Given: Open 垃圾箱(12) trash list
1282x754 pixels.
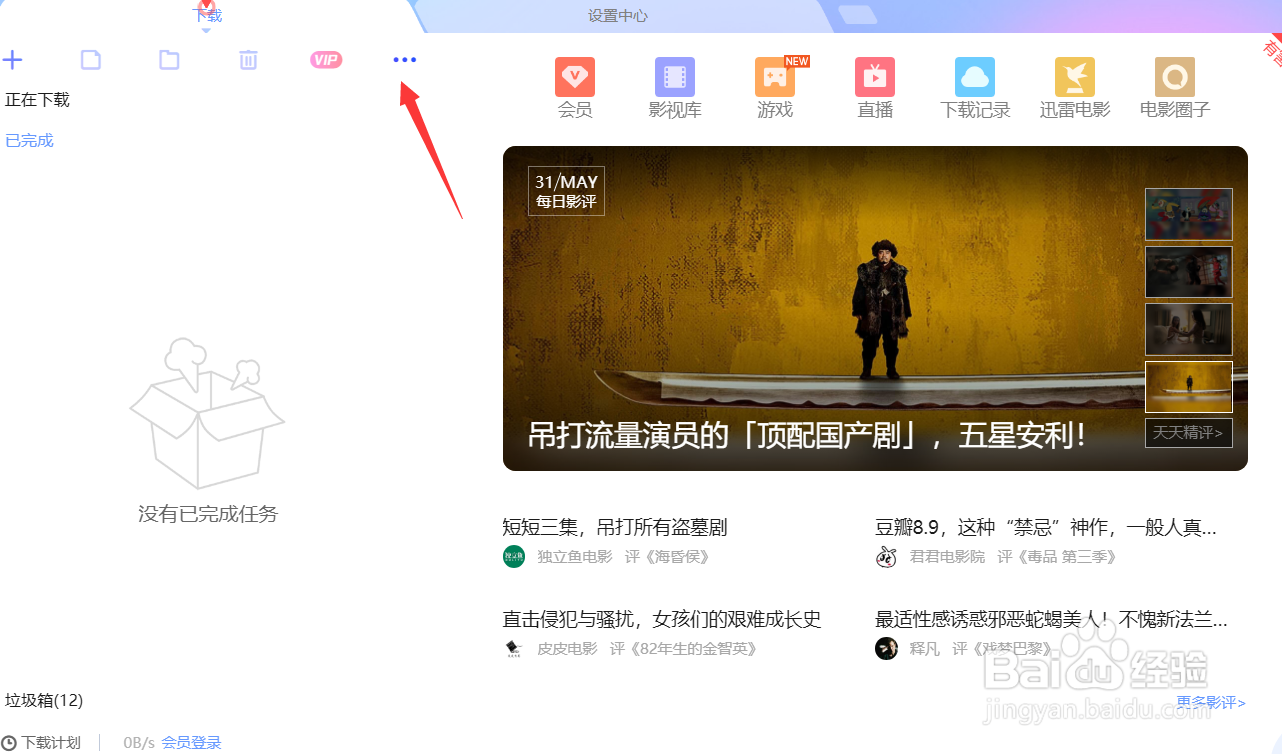Looking at the screenshot, I should click(44, 700).
